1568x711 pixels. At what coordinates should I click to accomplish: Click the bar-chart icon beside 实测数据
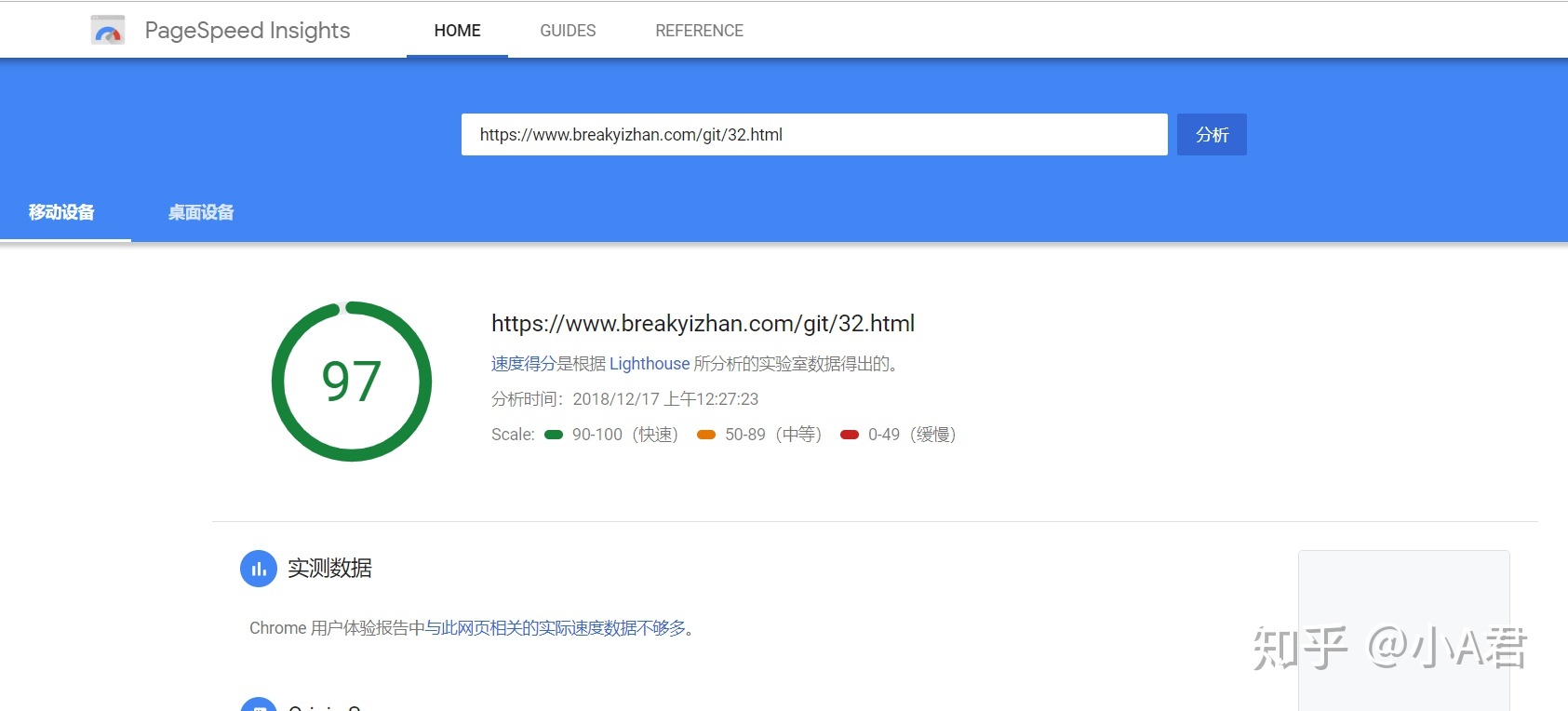click(x=259, y=569)
